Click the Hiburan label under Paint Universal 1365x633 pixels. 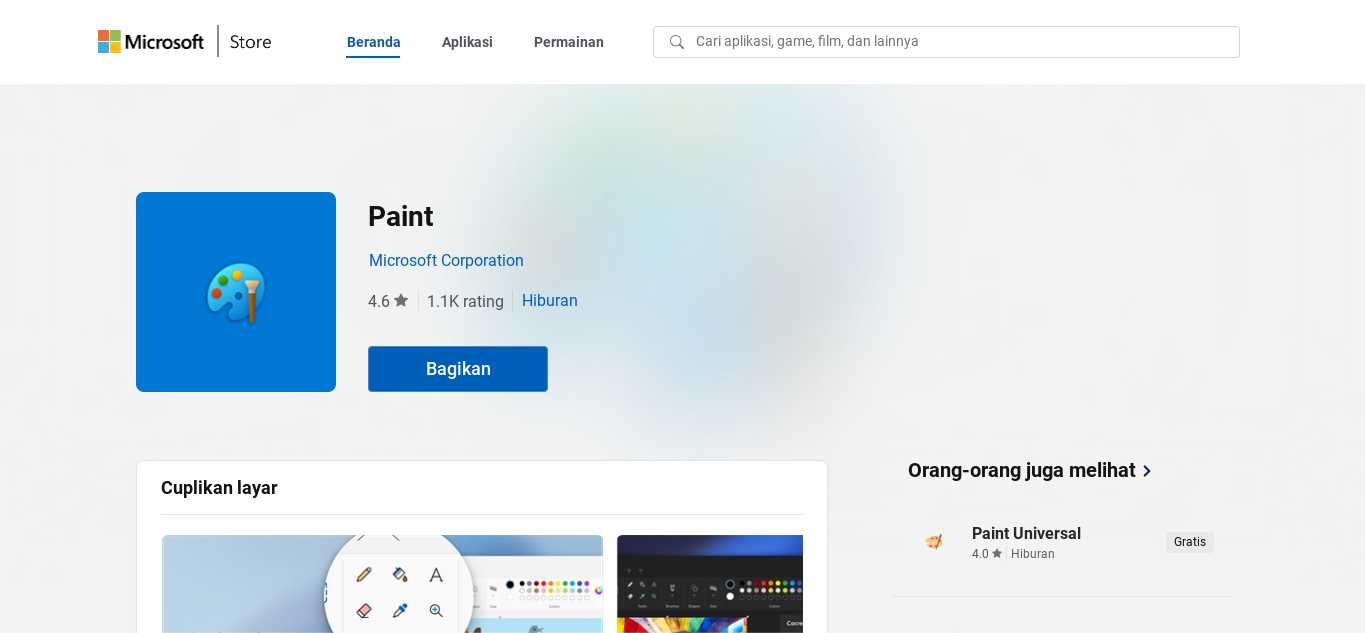click(1033, 554)
